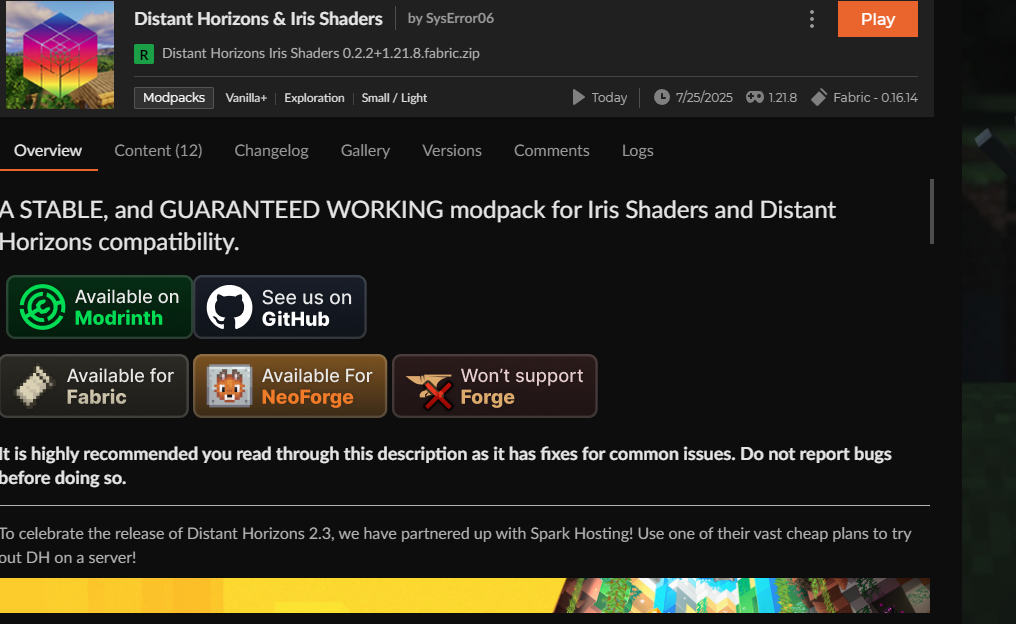The width and height of the screenshot is (1016, 624).
Task: Click the Won't support Forge badge
Action: [x=494, y=386]
